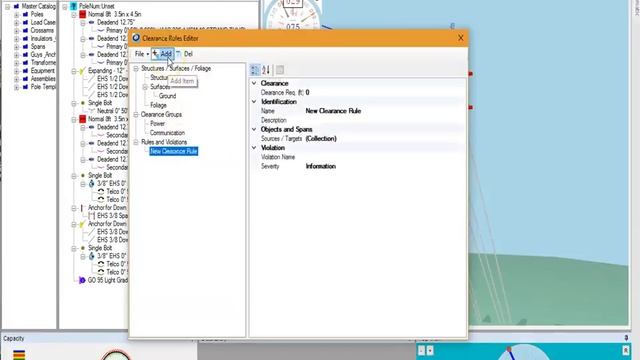Image resolution: width=640 pixels, height=360 pixels.
Task: Expand the Crossarms catalog node
Action: (16, 31)
